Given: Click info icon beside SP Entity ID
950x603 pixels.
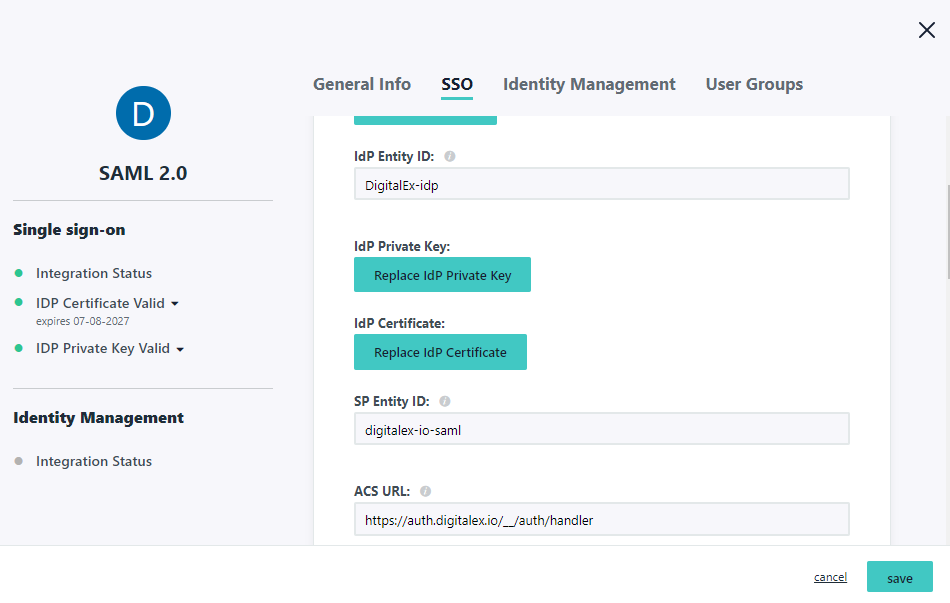Looking at the screenshot, I should (445, 402).
